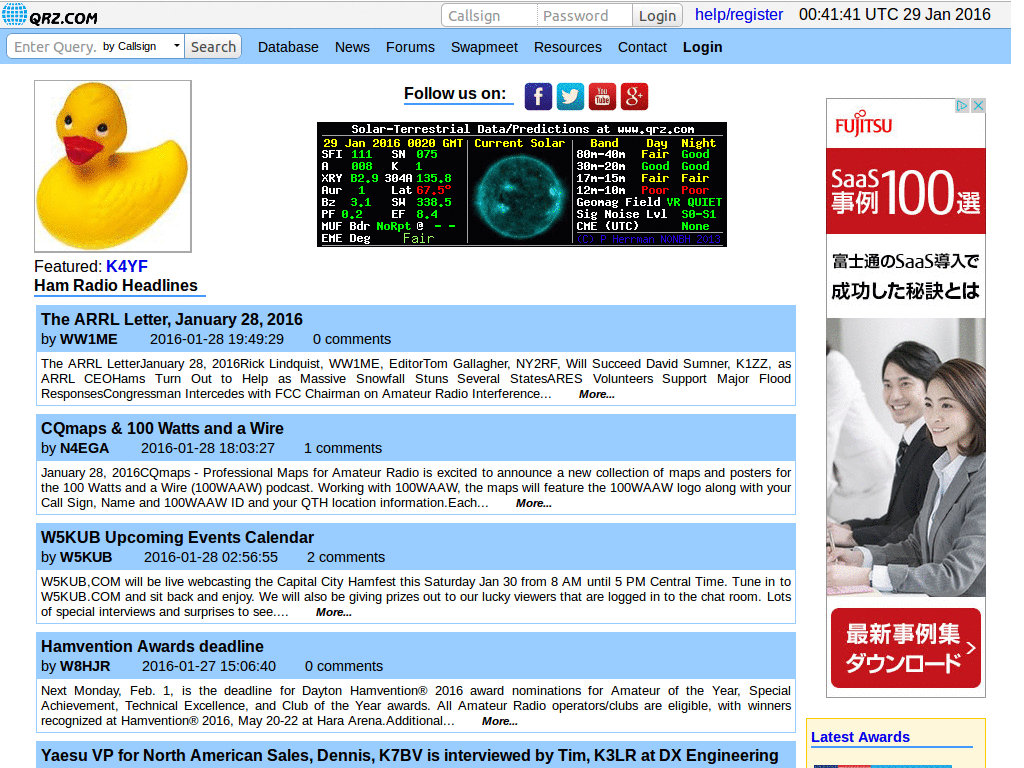Click More... on the ARRL Letter article
Viewport: 1024px width, 768px height.
coord(596,394)
